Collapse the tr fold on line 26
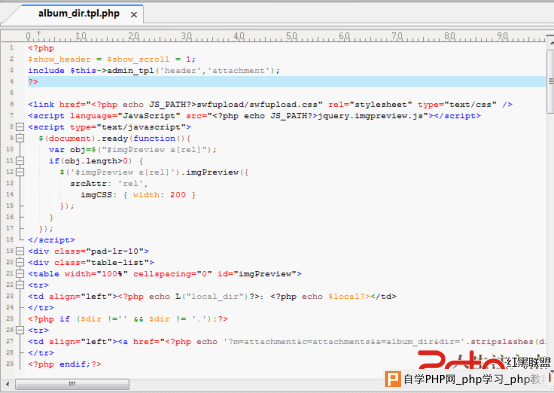 [20, 330]
